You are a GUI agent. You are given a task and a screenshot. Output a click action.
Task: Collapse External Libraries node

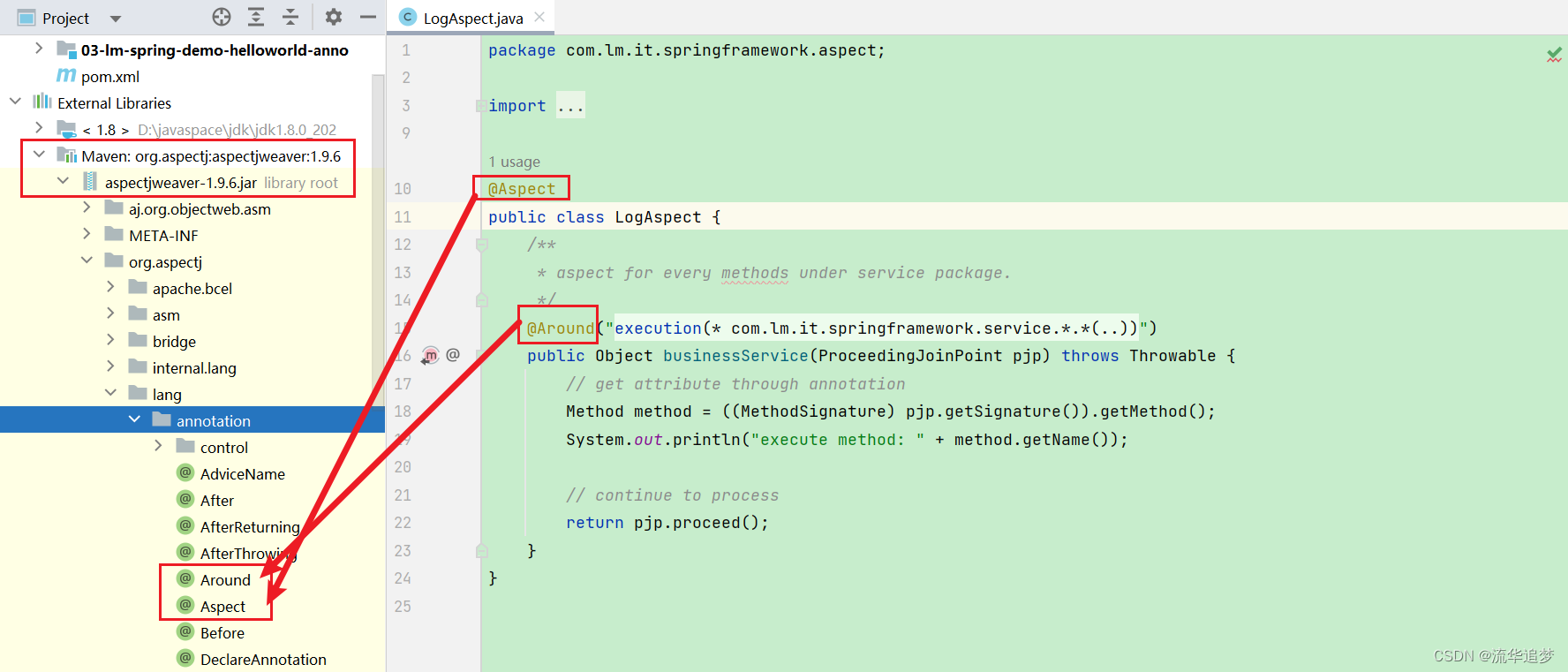point(15,102)
